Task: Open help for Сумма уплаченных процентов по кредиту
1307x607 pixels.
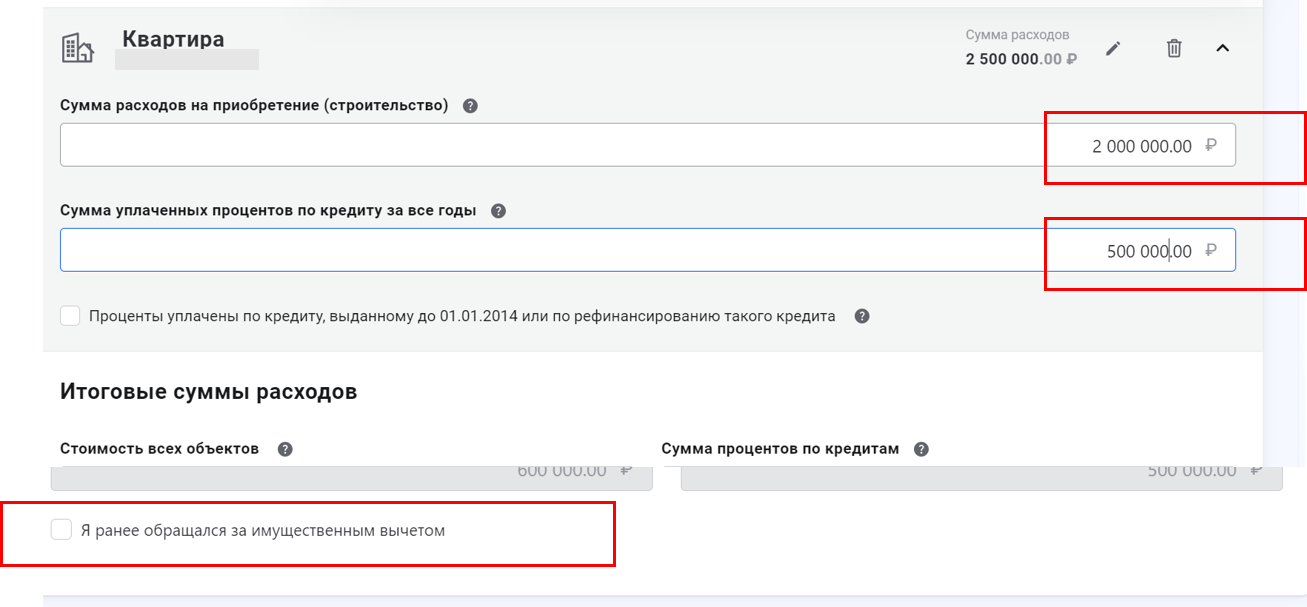Action: (498, 211)
